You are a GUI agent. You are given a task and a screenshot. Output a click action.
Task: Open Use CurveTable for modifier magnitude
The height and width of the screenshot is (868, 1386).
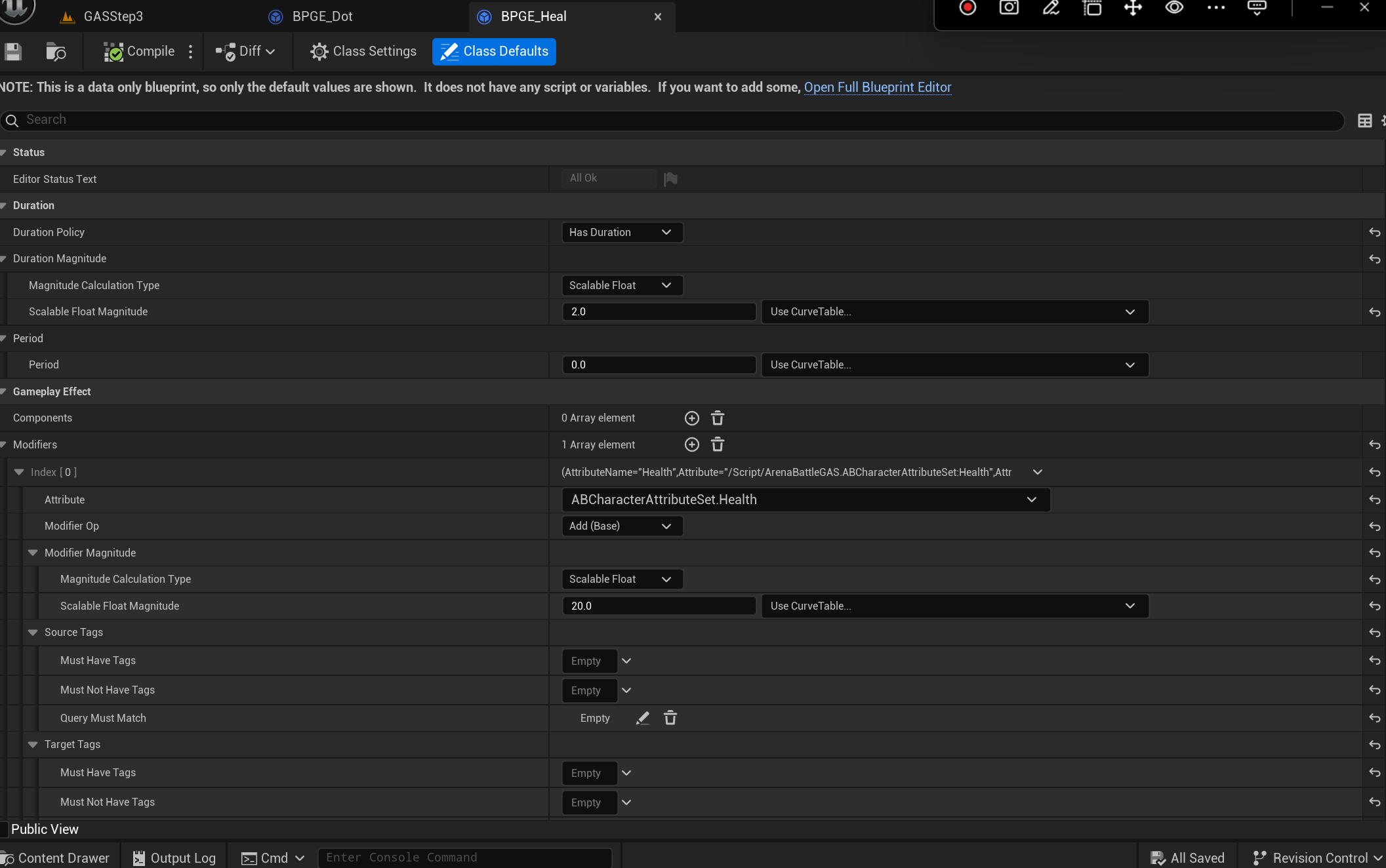point(954,606)
